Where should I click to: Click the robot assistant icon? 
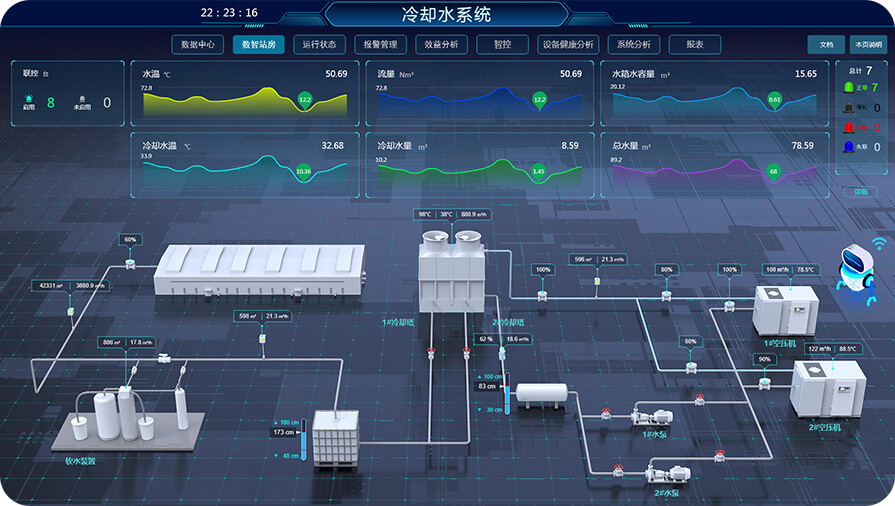[x=856, y=268]
